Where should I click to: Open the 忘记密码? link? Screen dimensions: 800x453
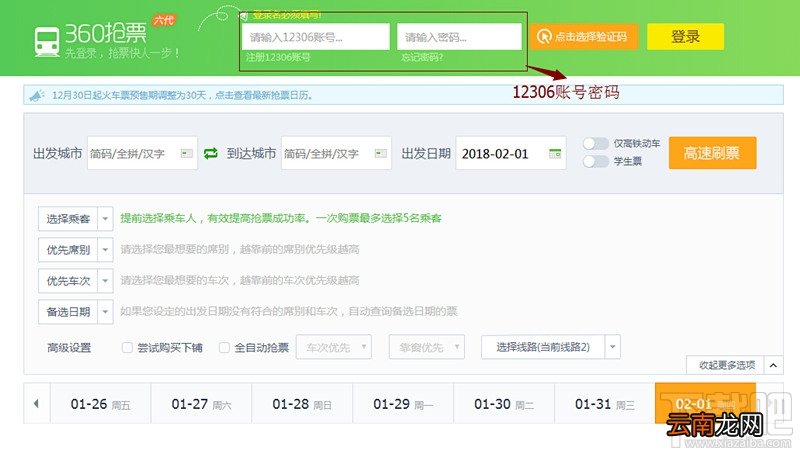(x=422, y=57)
